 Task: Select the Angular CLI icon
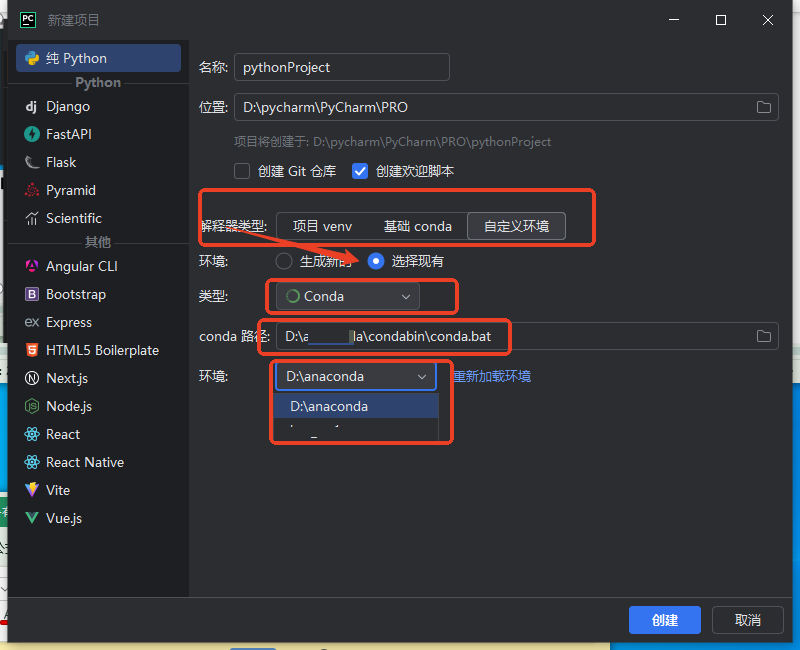click(x=32, y=266)
